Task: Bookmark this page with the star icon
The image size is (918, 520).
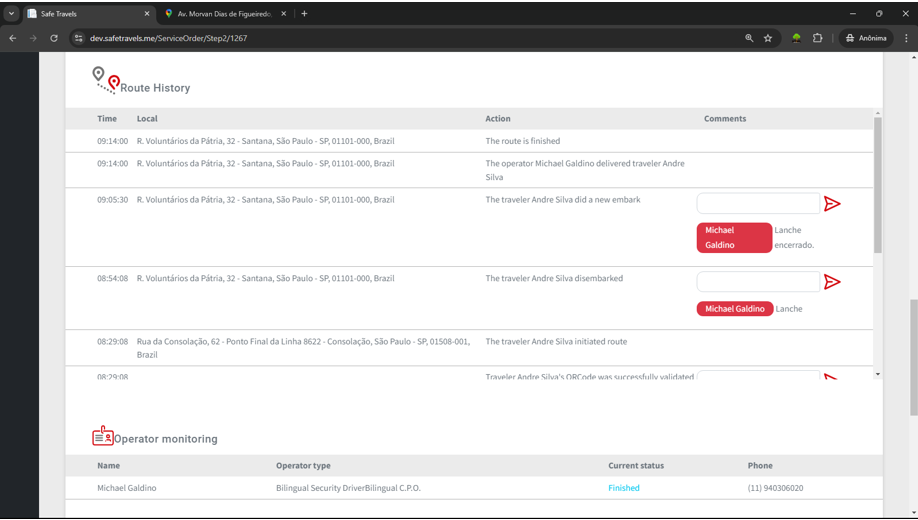Action: pos(768,38)
